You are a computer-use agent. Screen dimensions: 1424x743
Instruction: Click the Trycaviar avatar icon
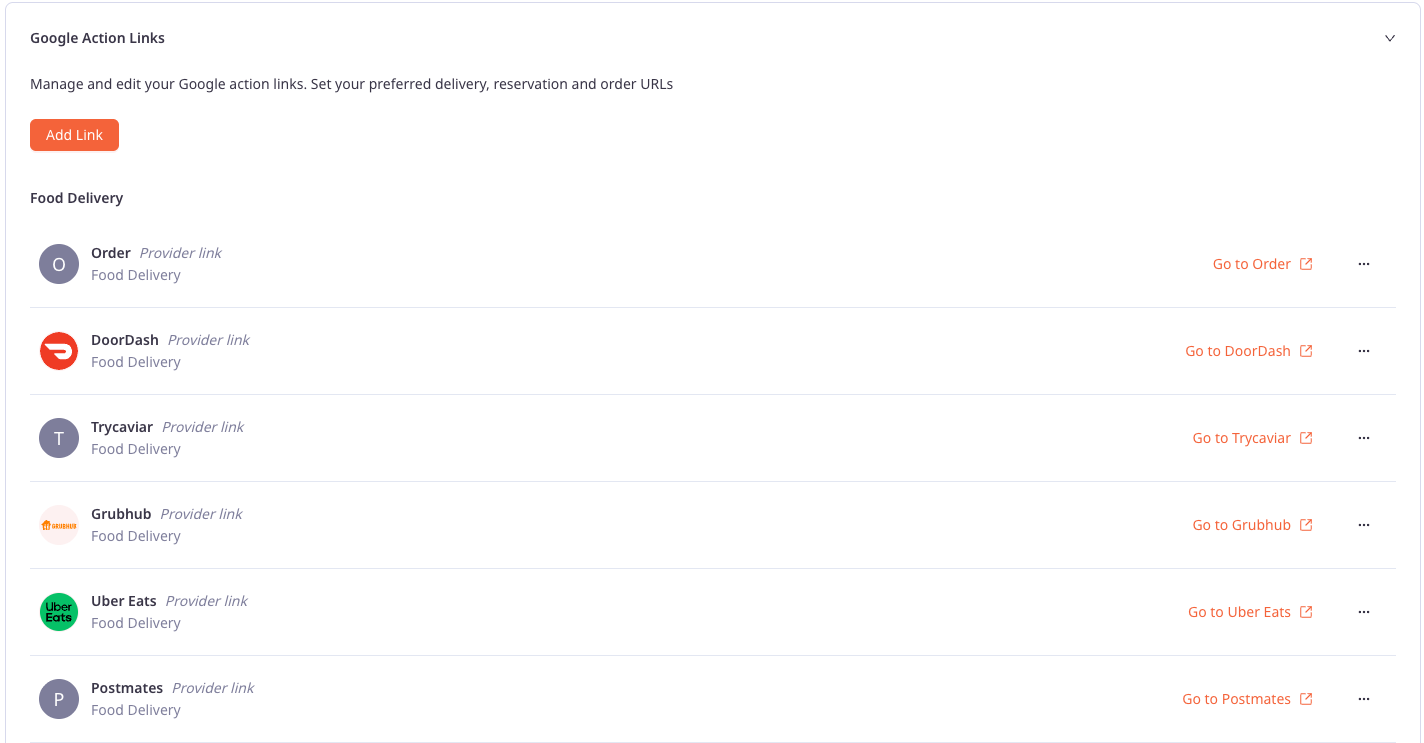(x=59, y=438)
